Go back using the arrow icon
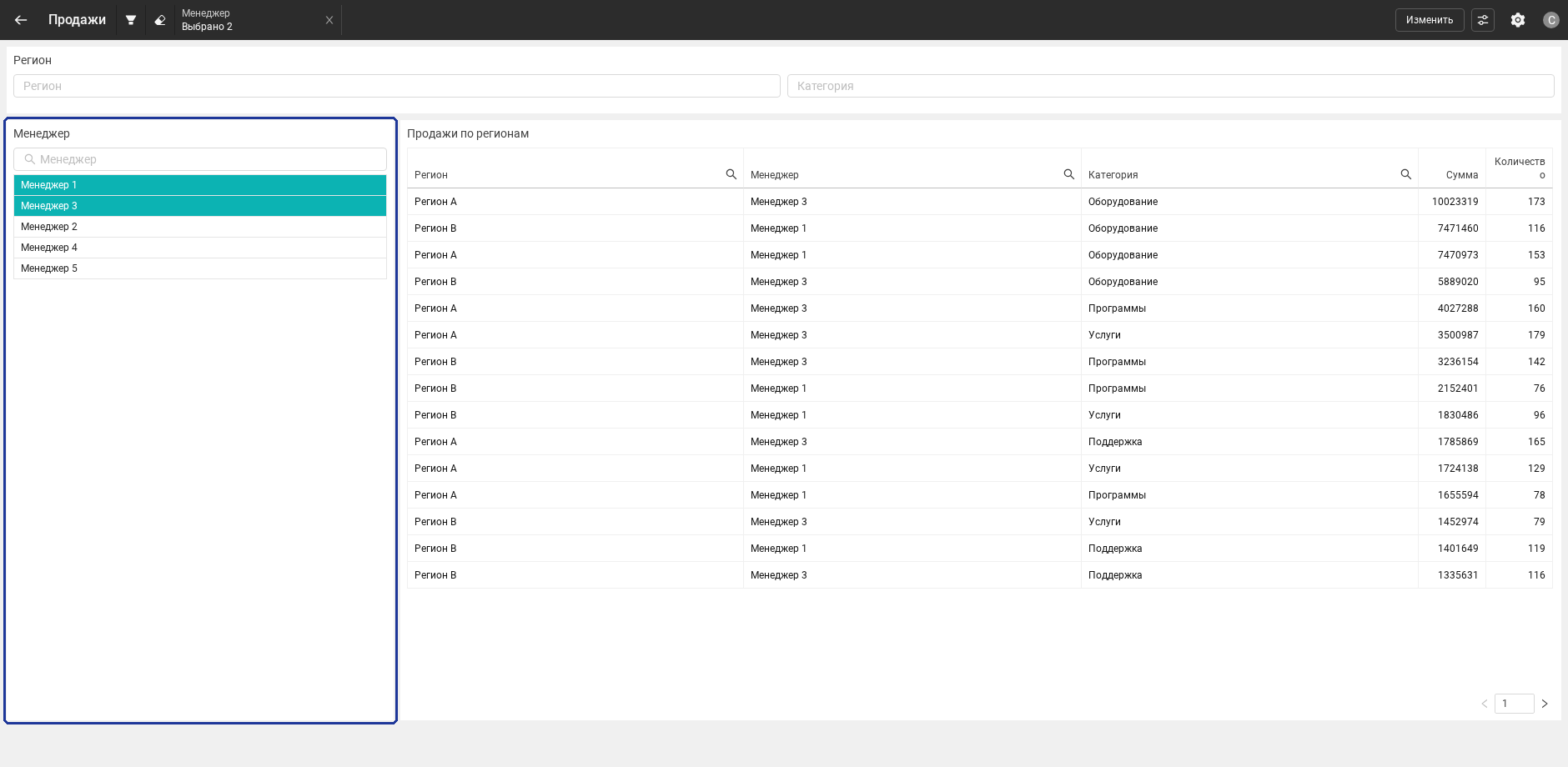Viewport: 1568px width, 767px height. 21,20
